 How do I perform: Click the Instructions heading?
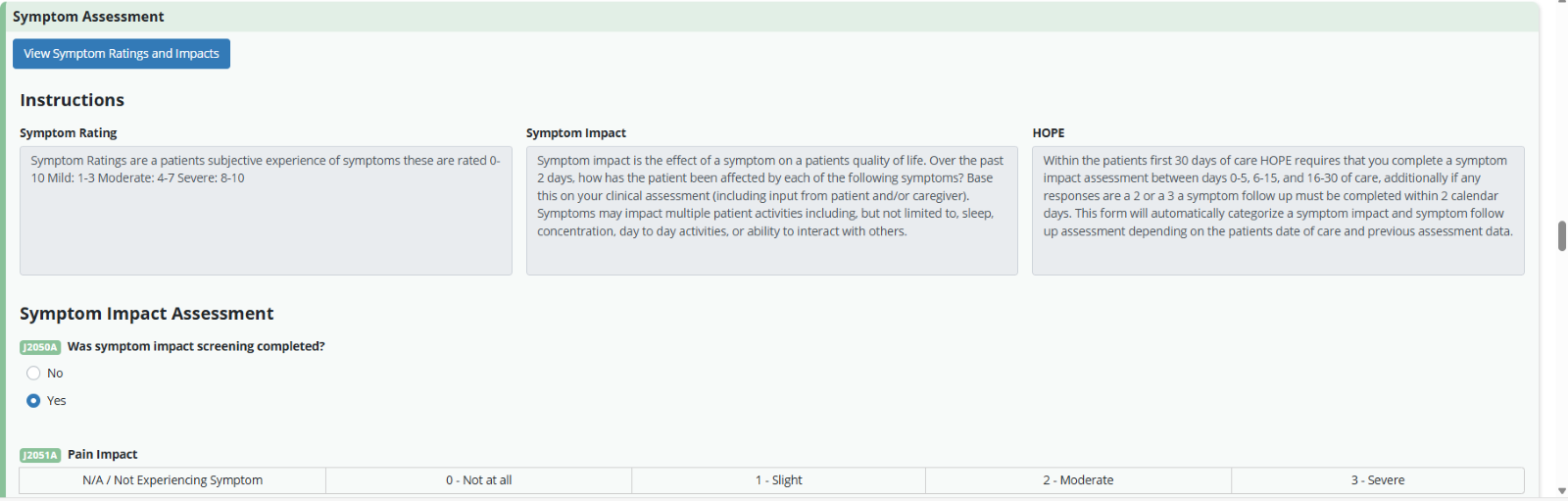click(73, 100)
